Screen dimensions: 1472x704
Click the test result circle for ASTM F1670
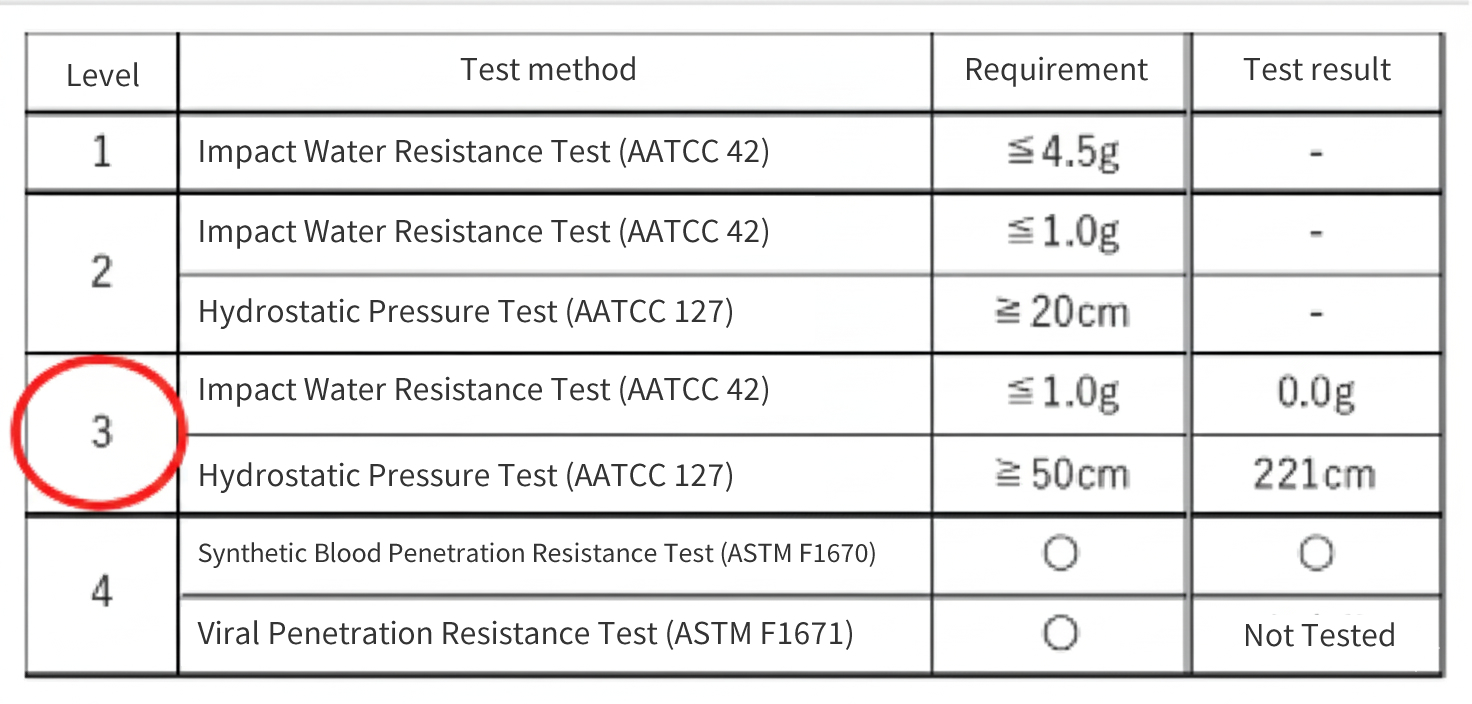(x=1316, y=553)
